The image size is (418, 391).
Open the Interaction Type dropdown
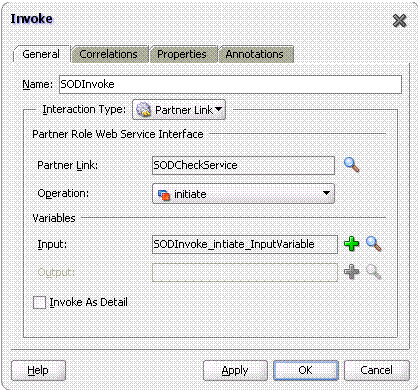(x=179, y=110)
